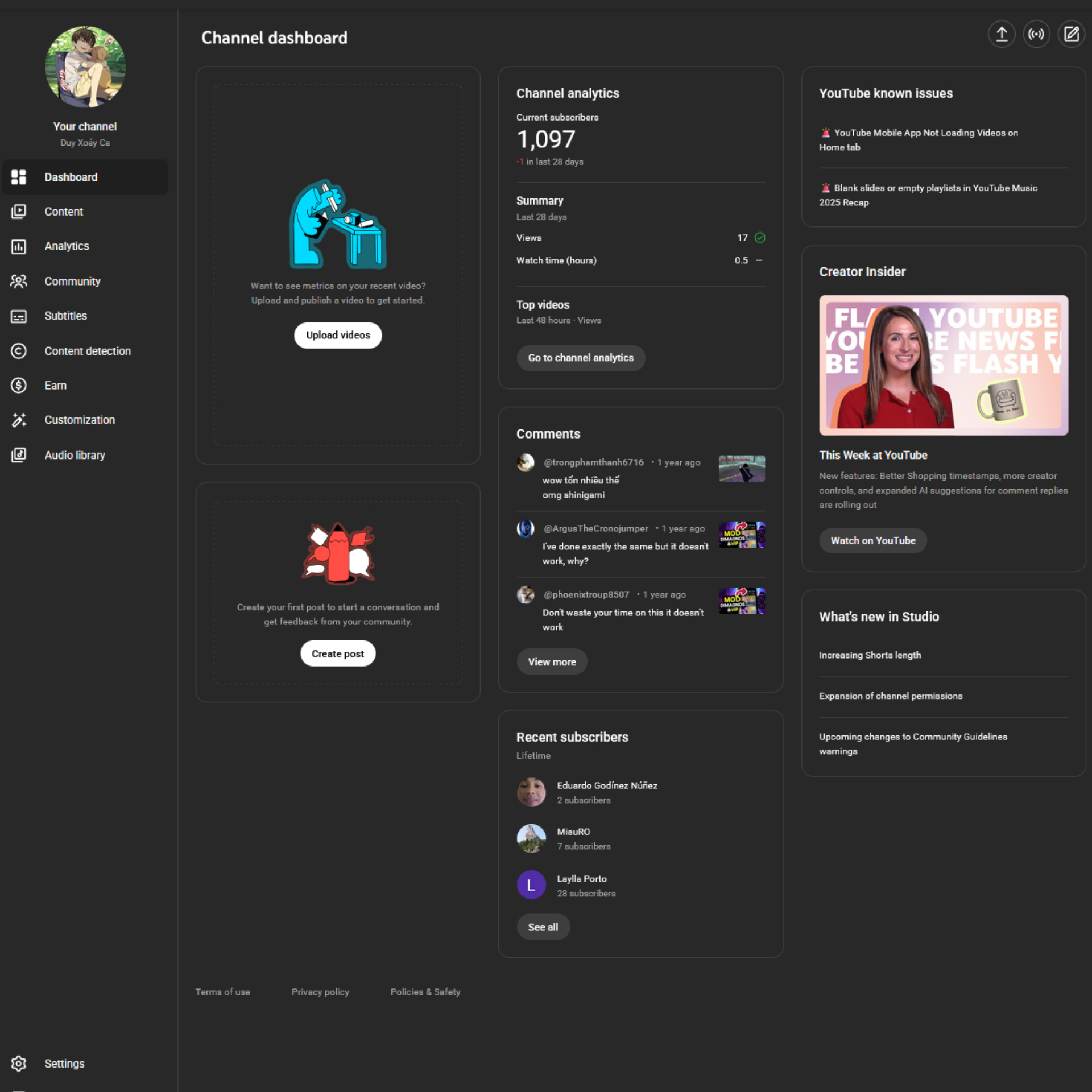Open the Earn monetization icon
Viewport: 1092px width, 1092px height.
click(x=19, y=386)
